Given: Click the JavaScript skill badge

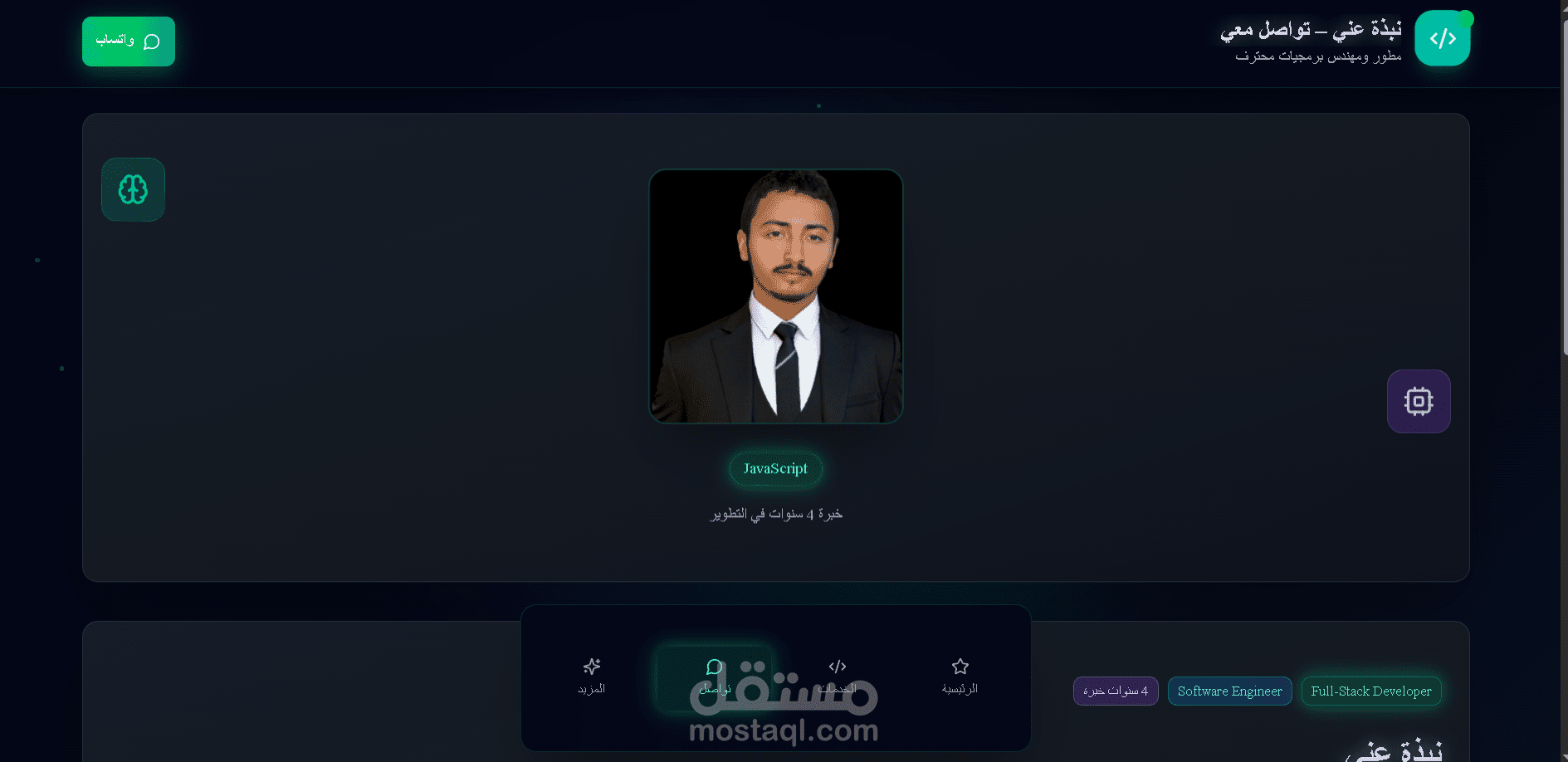Looking at the screenshot, I should tap(775, 469).
